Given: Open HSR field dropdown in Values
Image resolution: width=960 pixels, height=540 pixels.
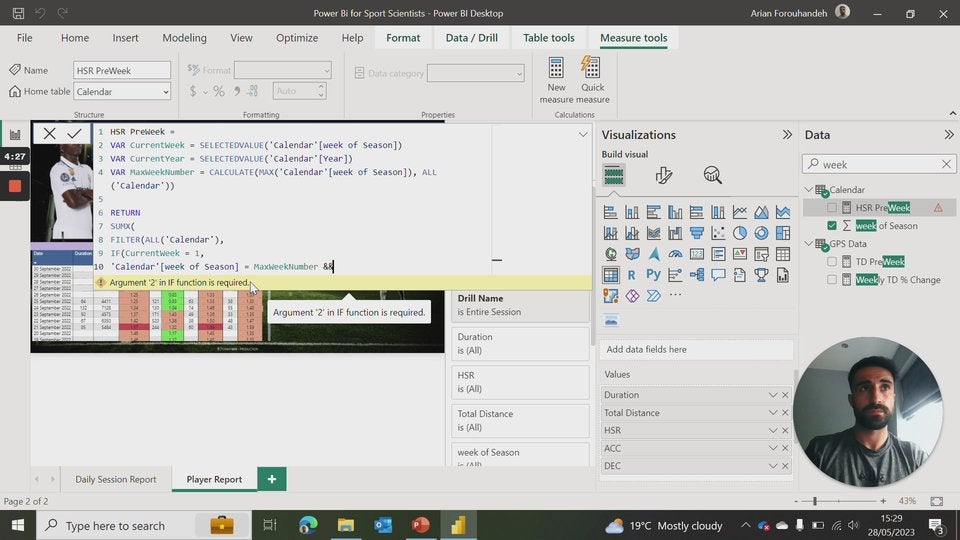Looking at the screenshot, I should [773, 431].
